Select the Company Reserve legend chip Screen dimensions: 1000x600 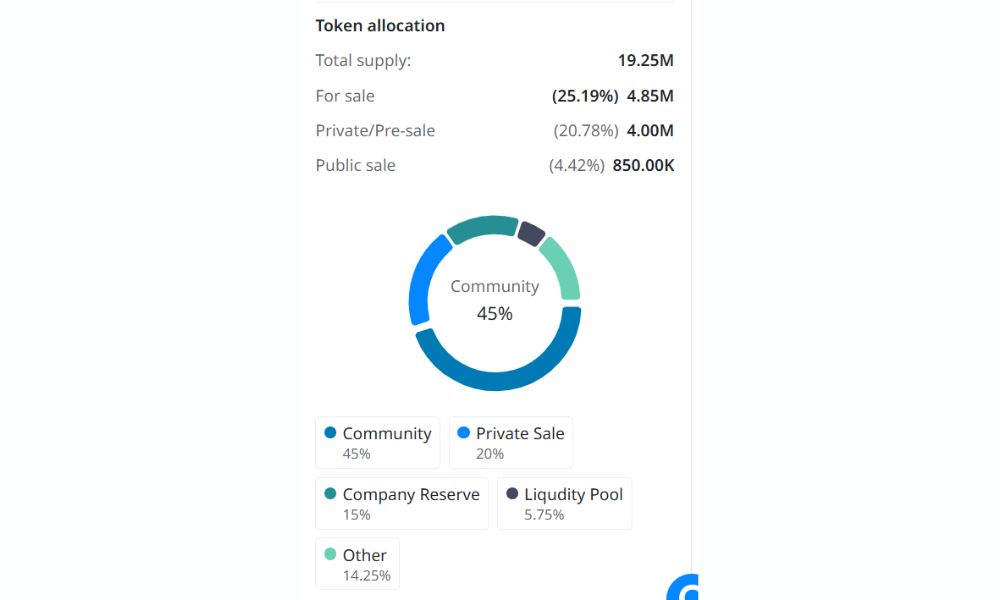(401, 503)
